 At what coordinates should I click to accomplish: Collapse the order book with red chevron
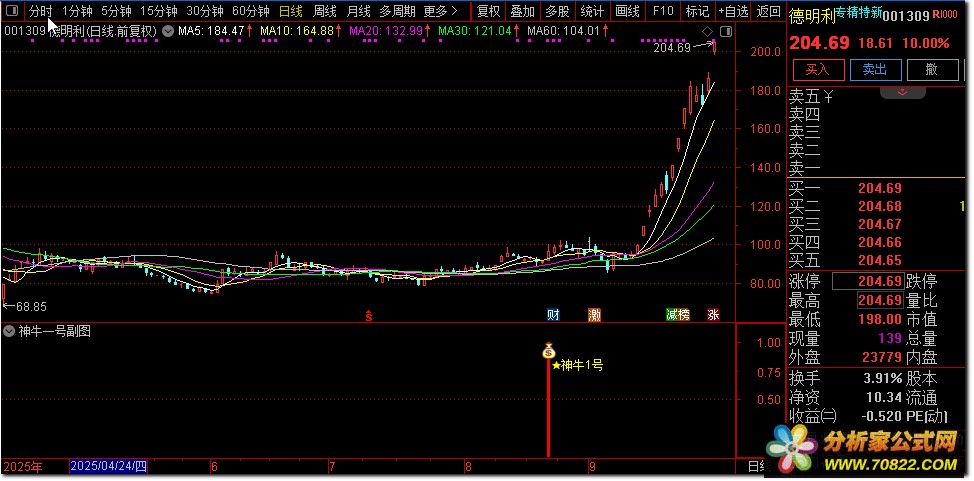coord(903,93)
